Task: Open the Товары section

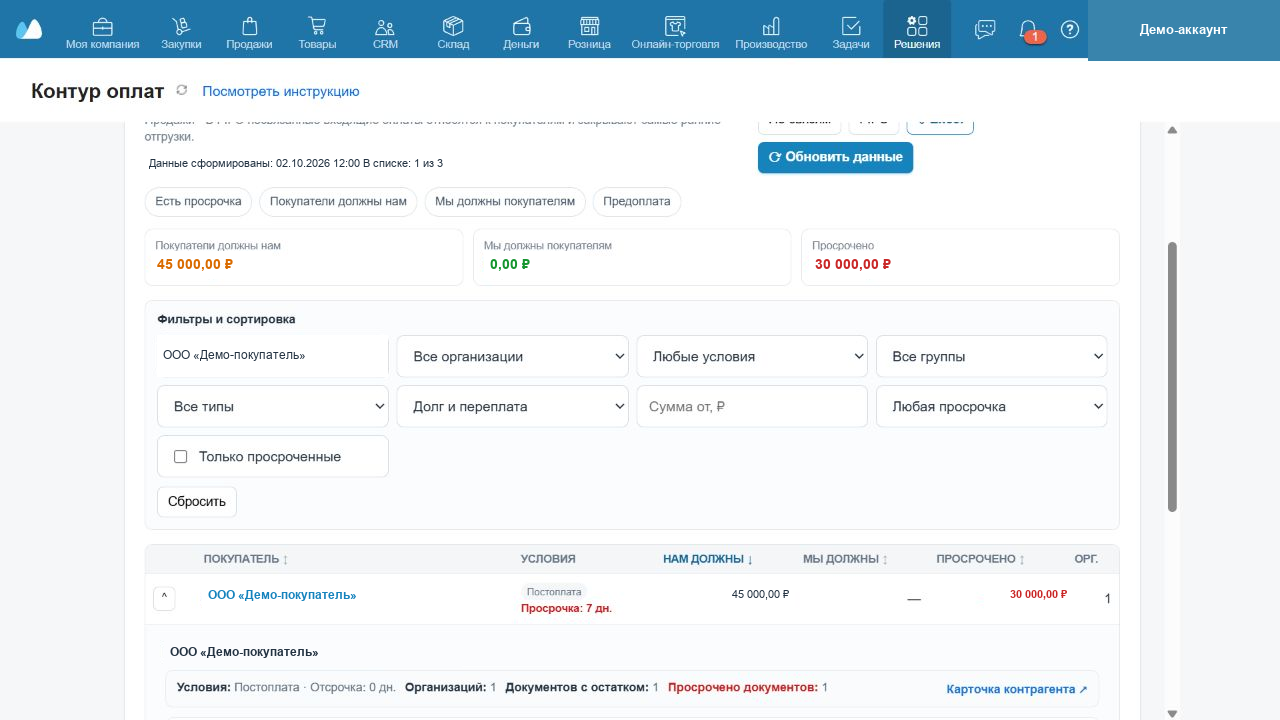Action: [317, 30]
